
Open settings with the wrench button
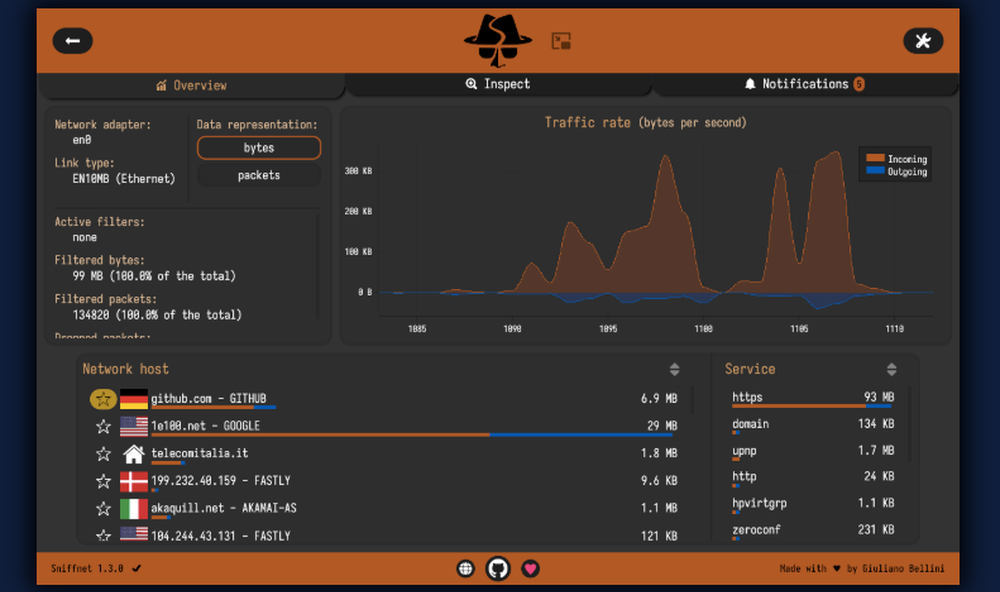(923, 41)
